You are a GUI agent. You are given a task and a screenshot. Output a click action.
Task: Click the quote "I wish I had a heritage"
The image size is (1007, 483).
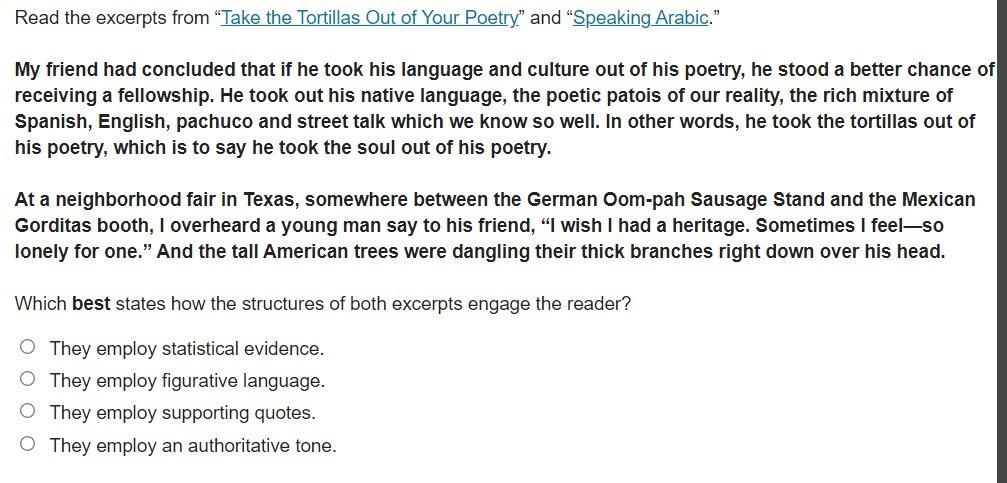(x=647, y=226)
